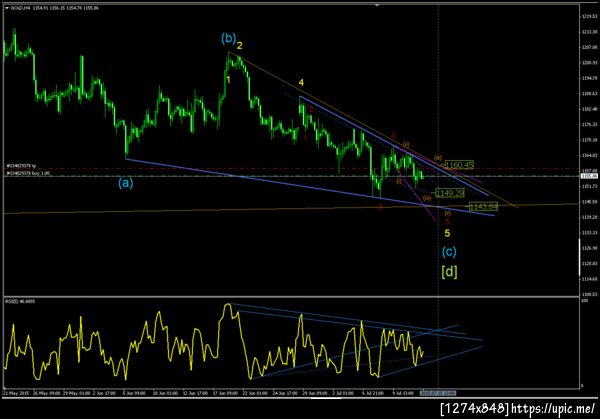Select the blue (a) wave label
600x419 pixels.
pos(126,184)
